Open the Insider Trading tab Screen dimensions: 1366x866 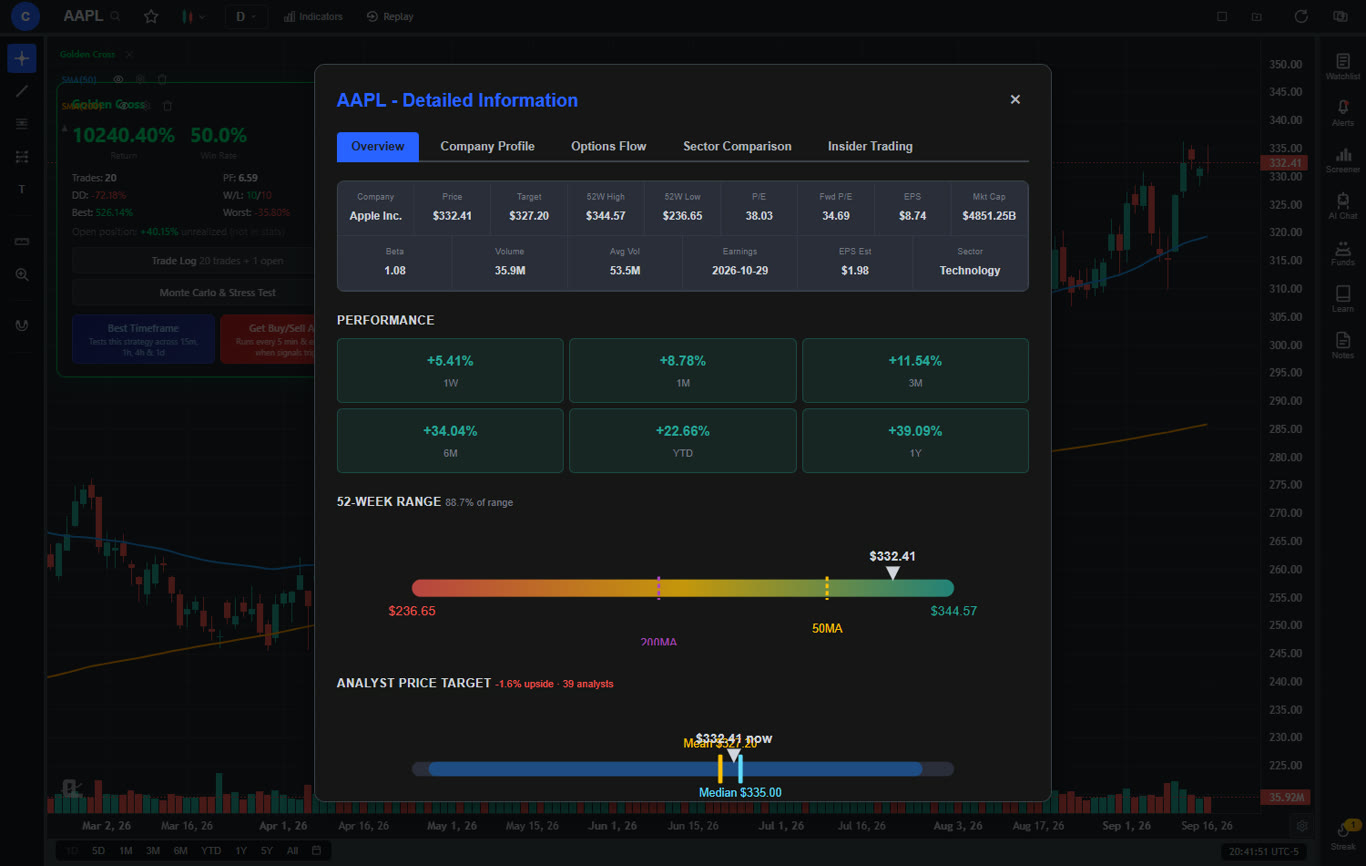click(870, 146)
